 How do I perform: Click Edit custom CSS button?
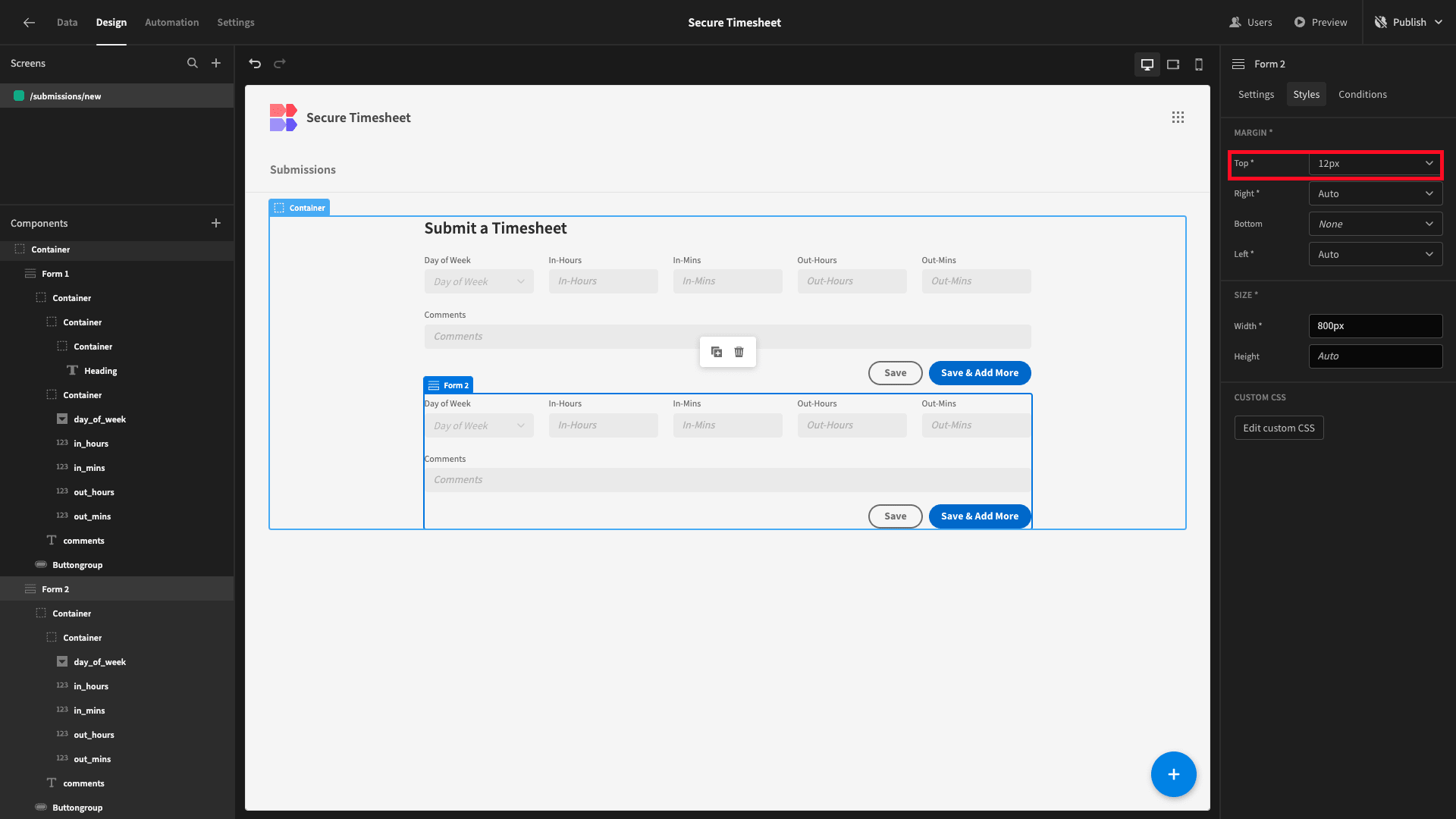pos(1279,428)
